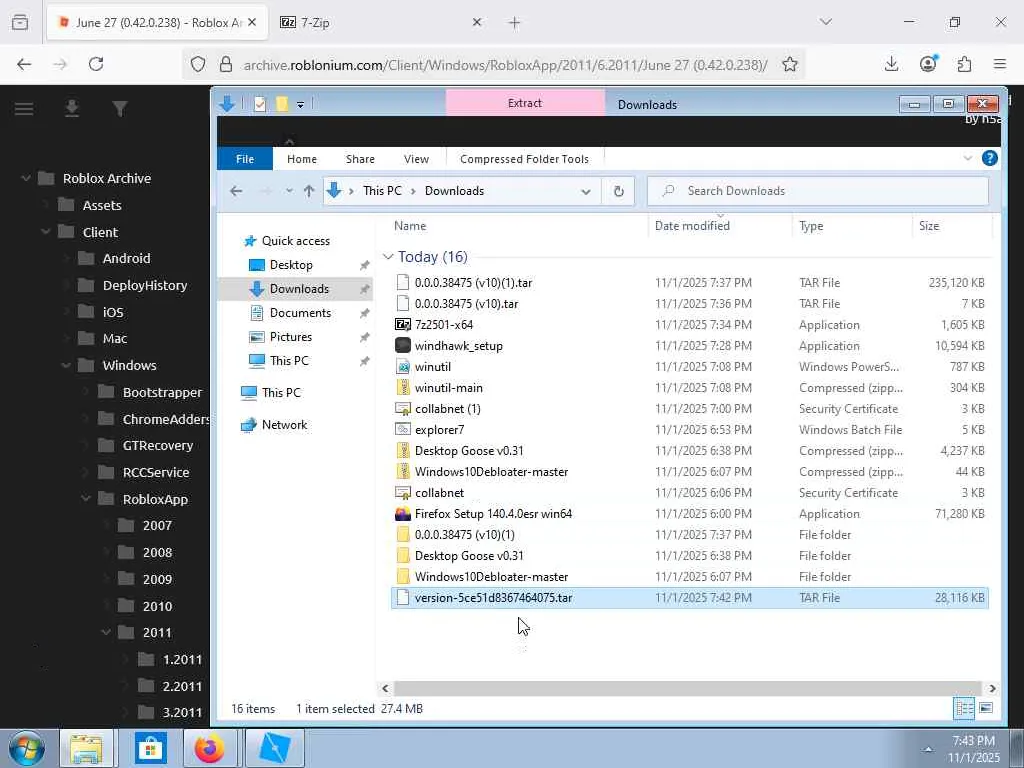Select Network in the navigation pane
This screenshot has width=1024, height=768.
point(284,424)
